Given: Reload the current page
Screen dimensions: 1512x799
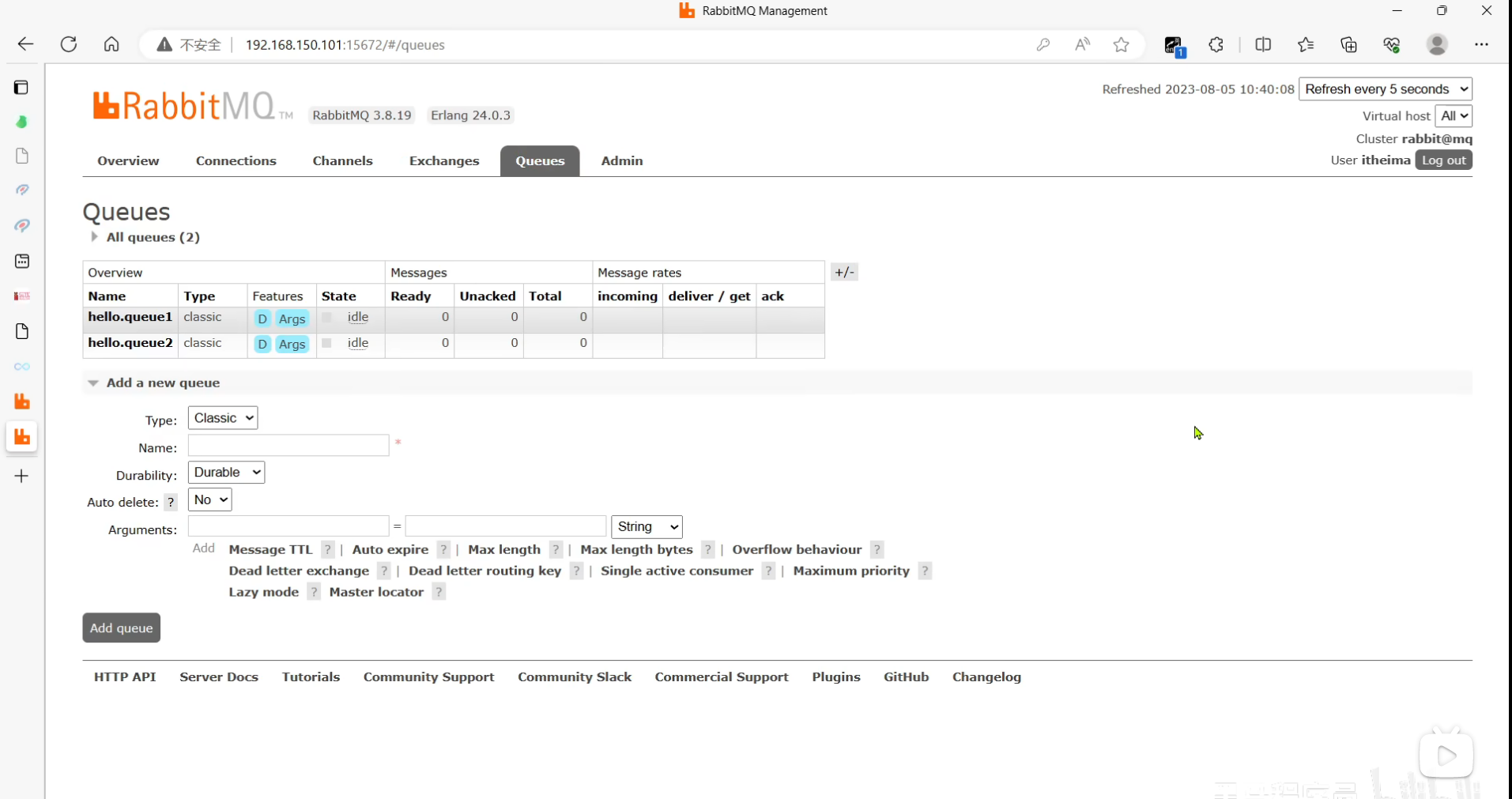Looking at the screenshot, I should (x=69, y=44).
